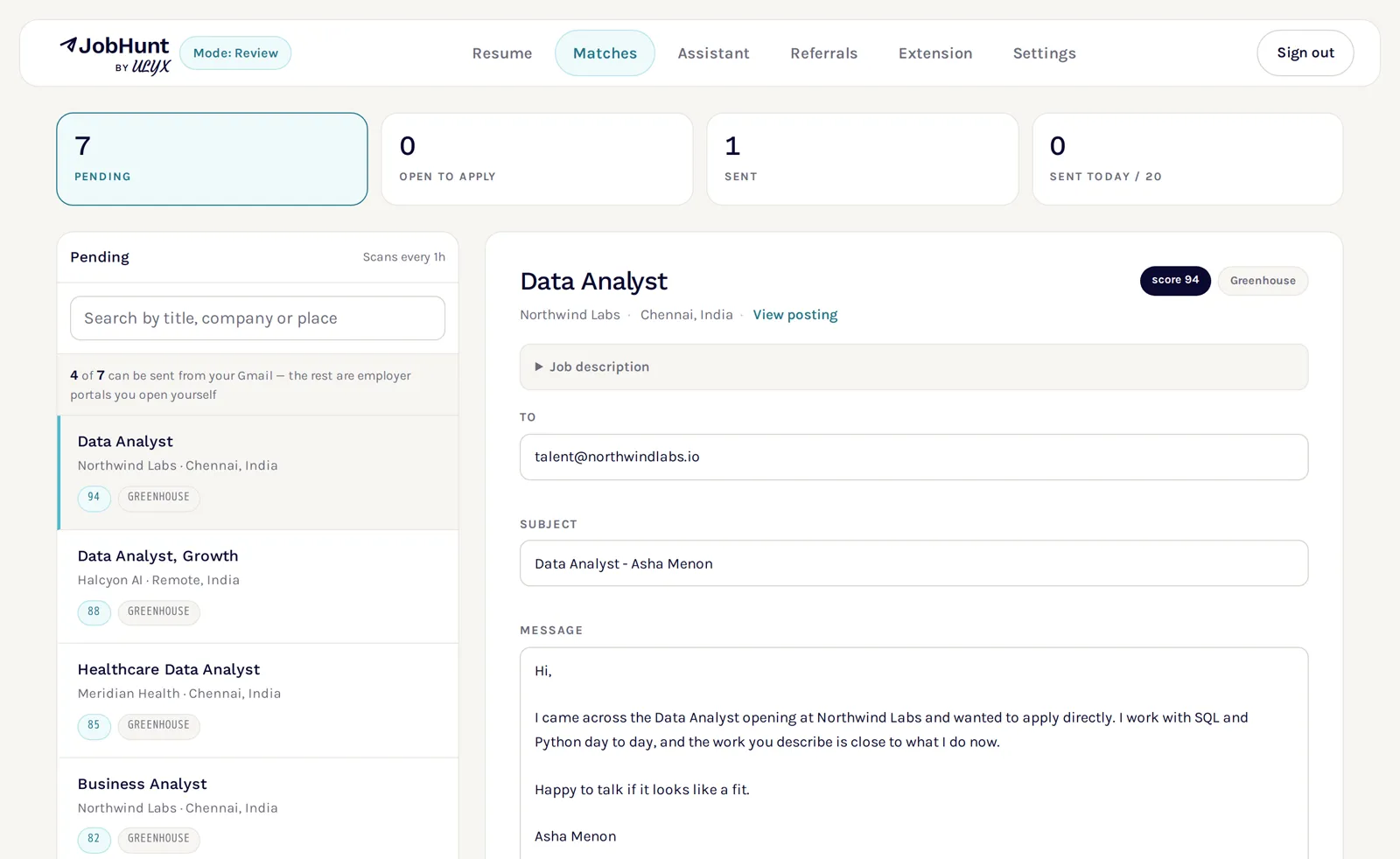Open the Settings tab
Screen dimensions: 1400x859
tap(1044, 53)
